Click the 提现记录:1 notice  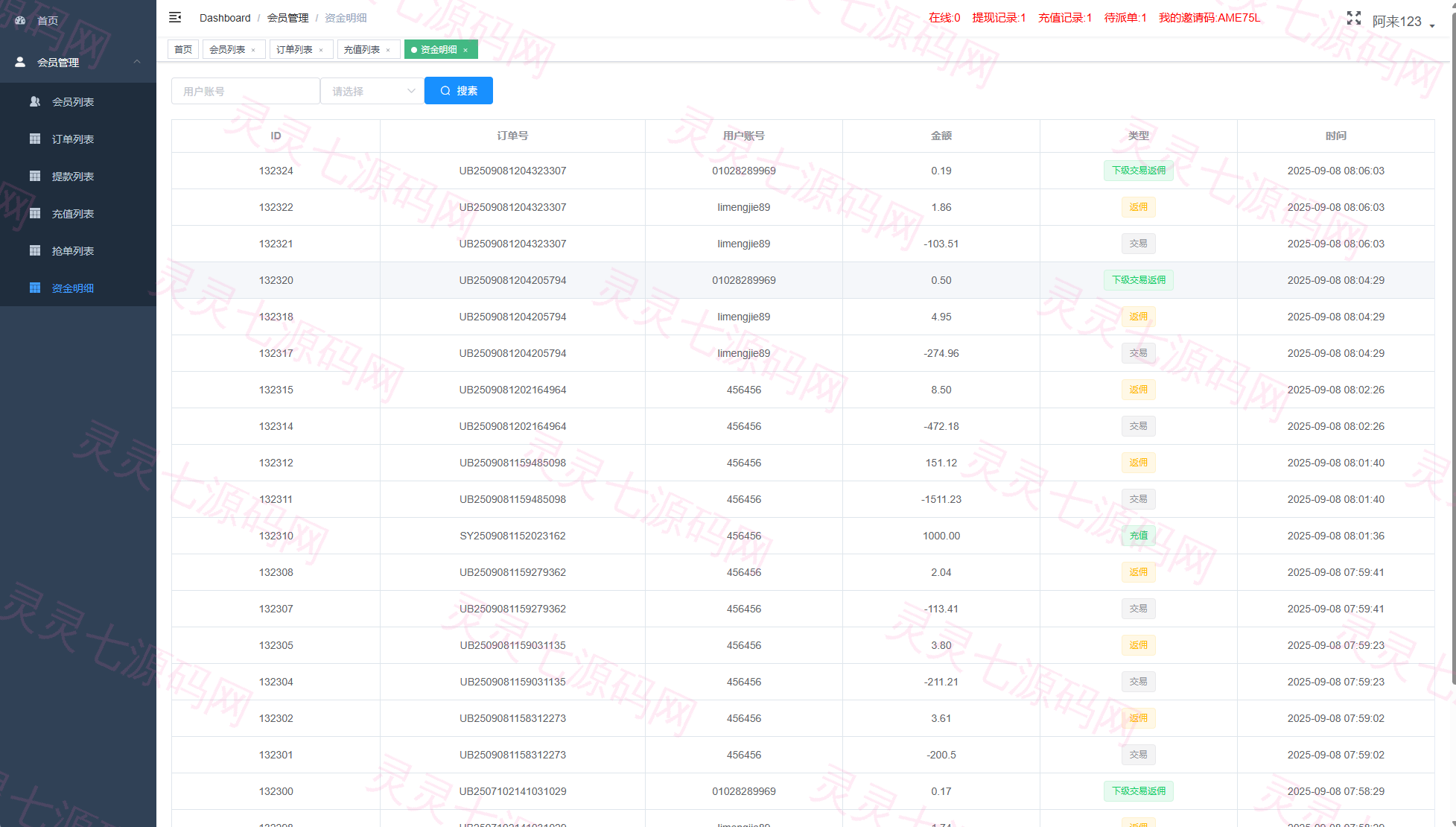tap(999, 17)
